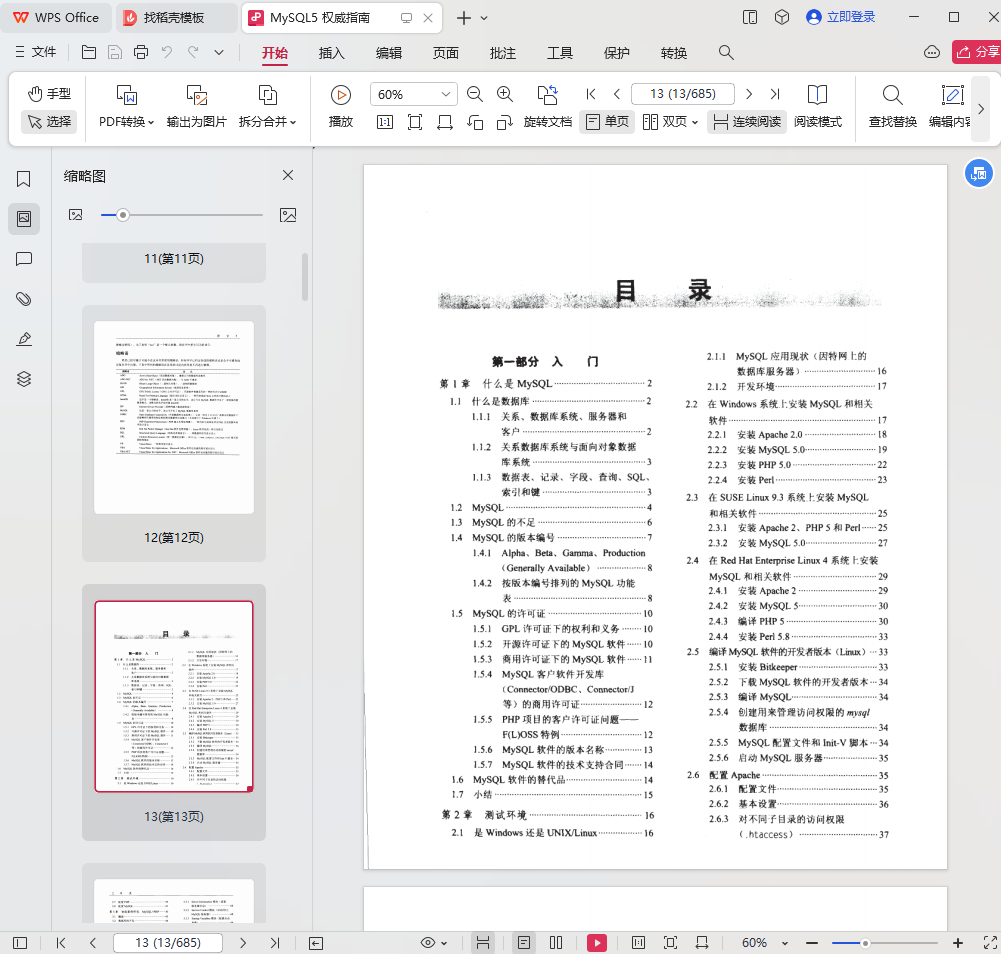Open the File menu
The height and width of the screenshot is (954, 1001).
point(35,52)
